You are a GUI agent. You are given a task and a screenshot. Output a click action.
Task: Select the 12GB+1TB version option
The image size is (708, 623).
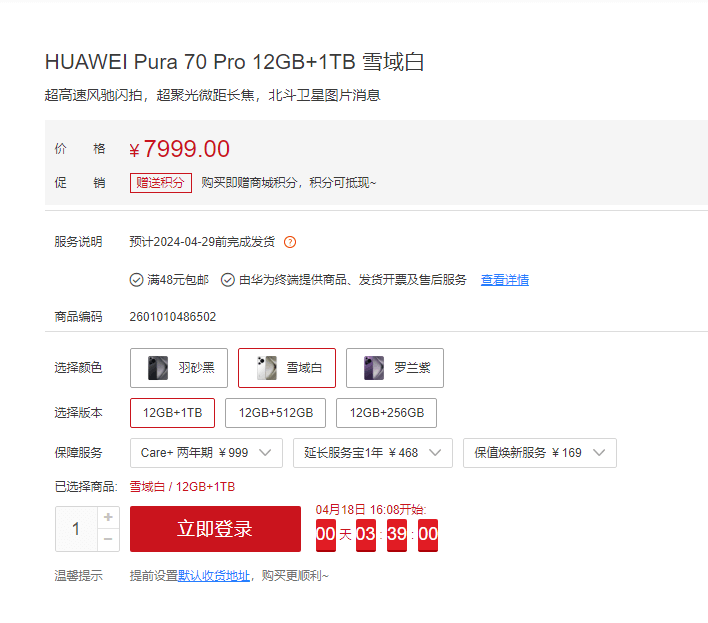click(x=172, y=413)
